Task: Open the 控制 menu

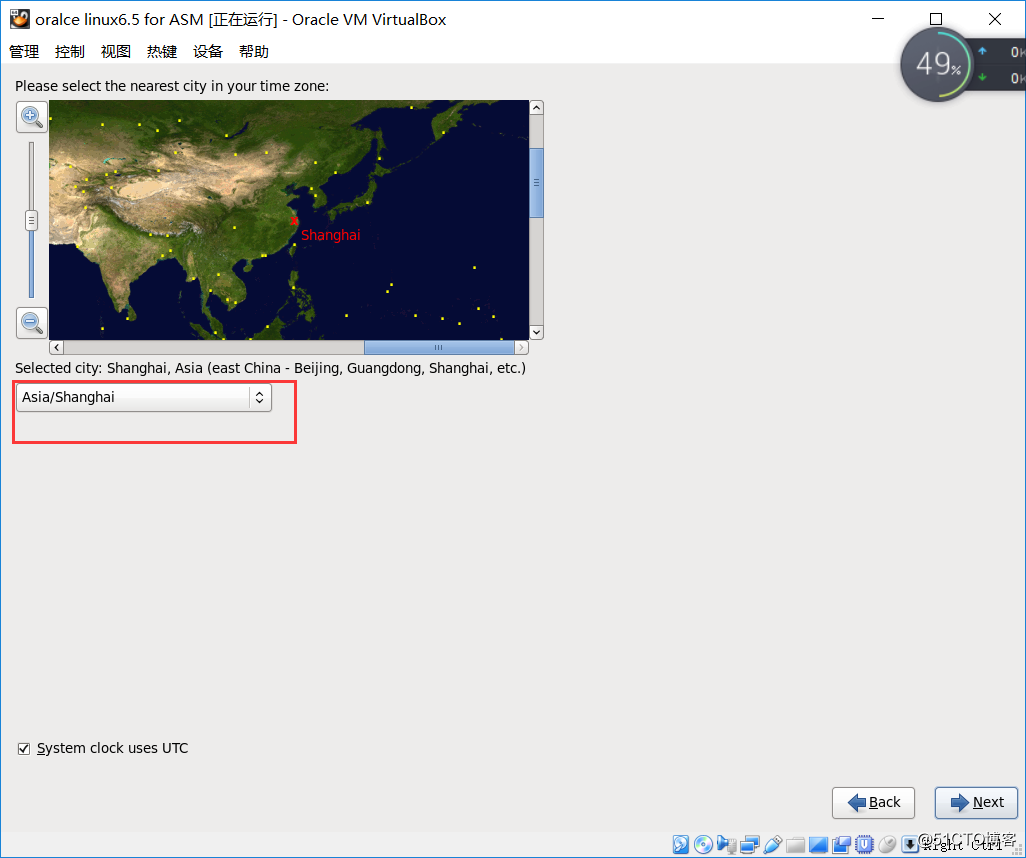Action: click(x=70, y=52)
